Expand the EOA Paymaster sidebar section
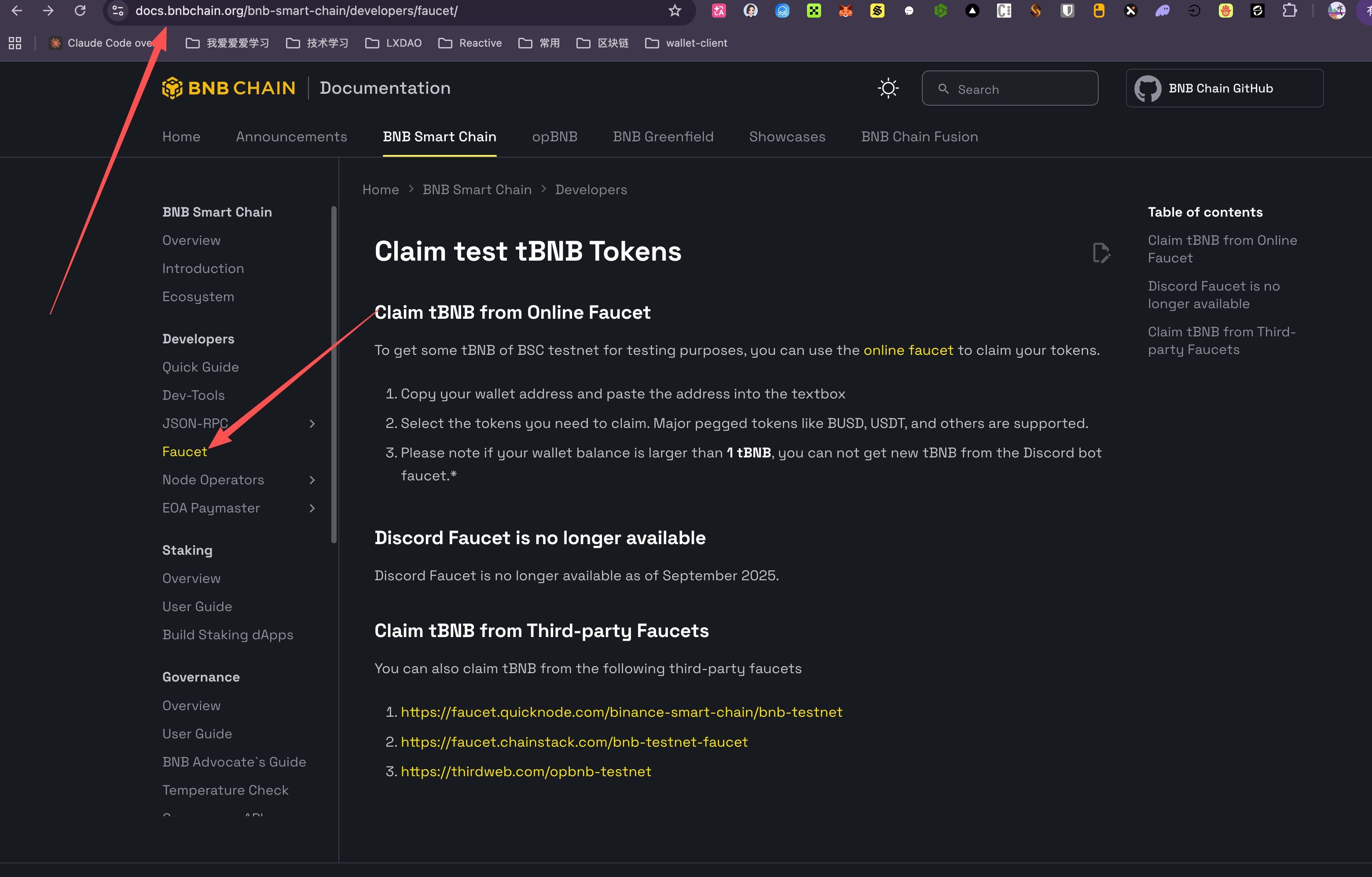 click(x=312, y=508)
